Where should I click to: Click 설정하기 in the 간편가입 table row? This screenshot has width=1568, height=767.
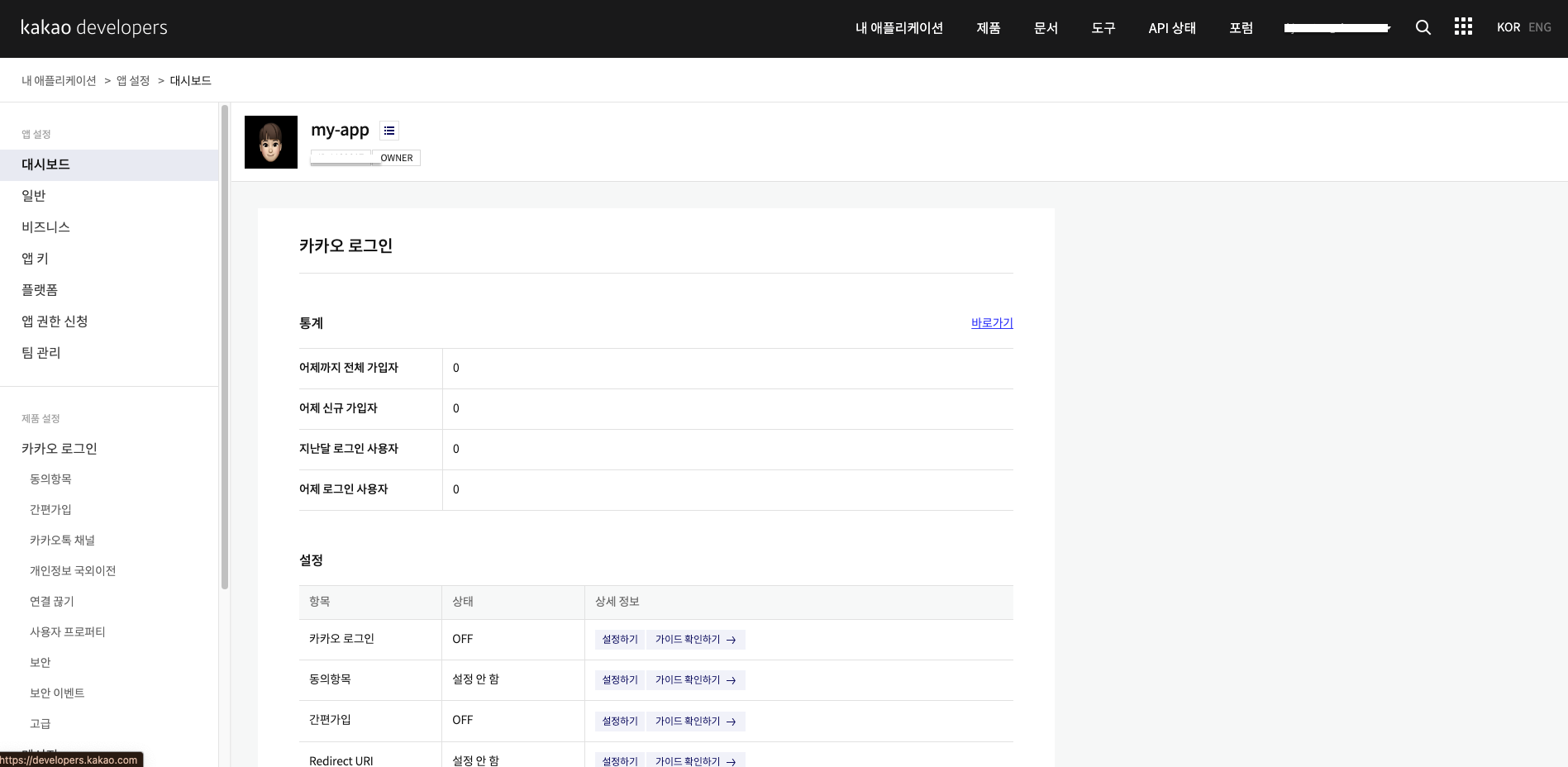point(620,722)
